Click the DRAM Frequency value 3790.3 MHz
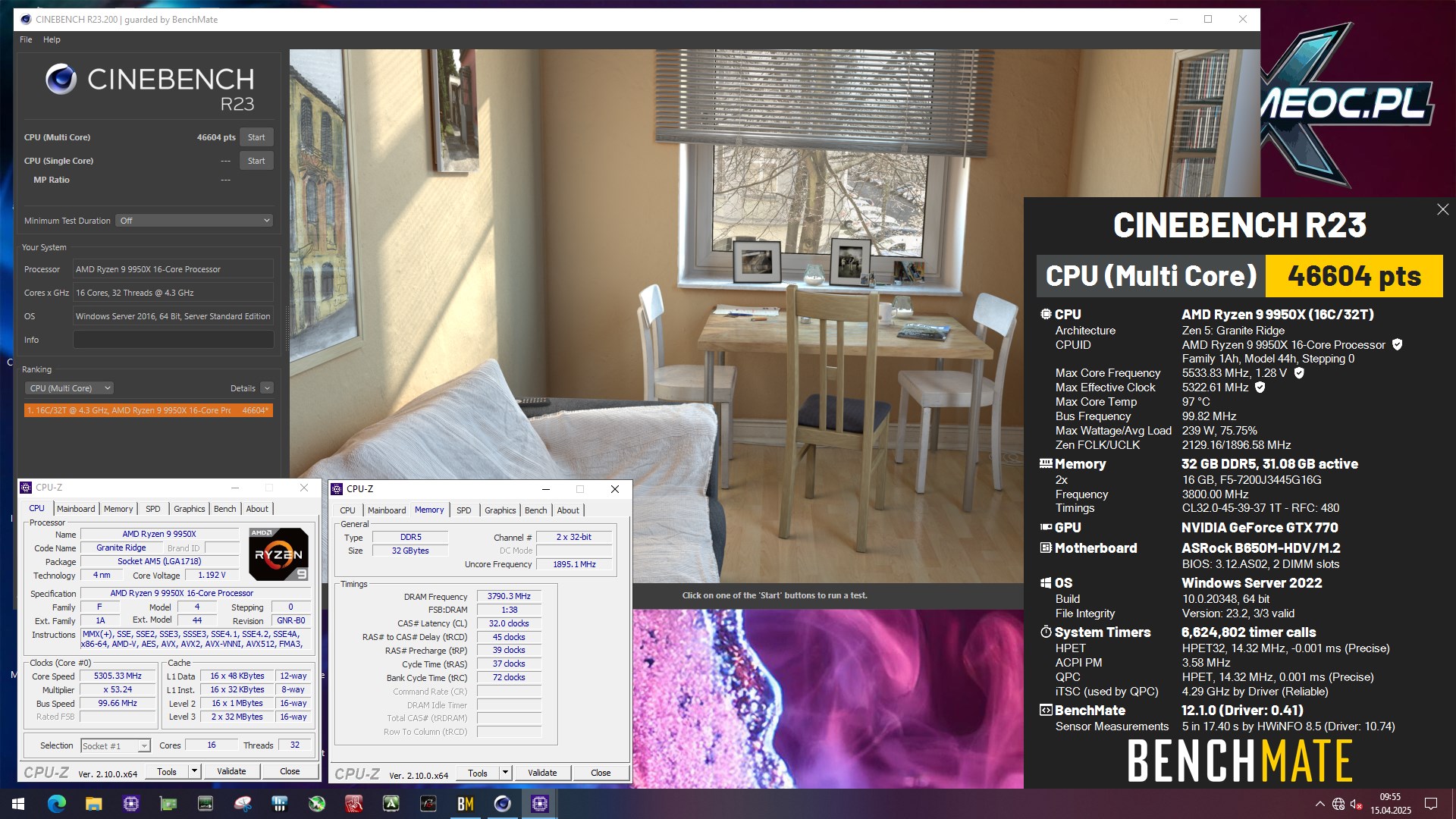Viewport: 1456px width, 819px height. 509,596
